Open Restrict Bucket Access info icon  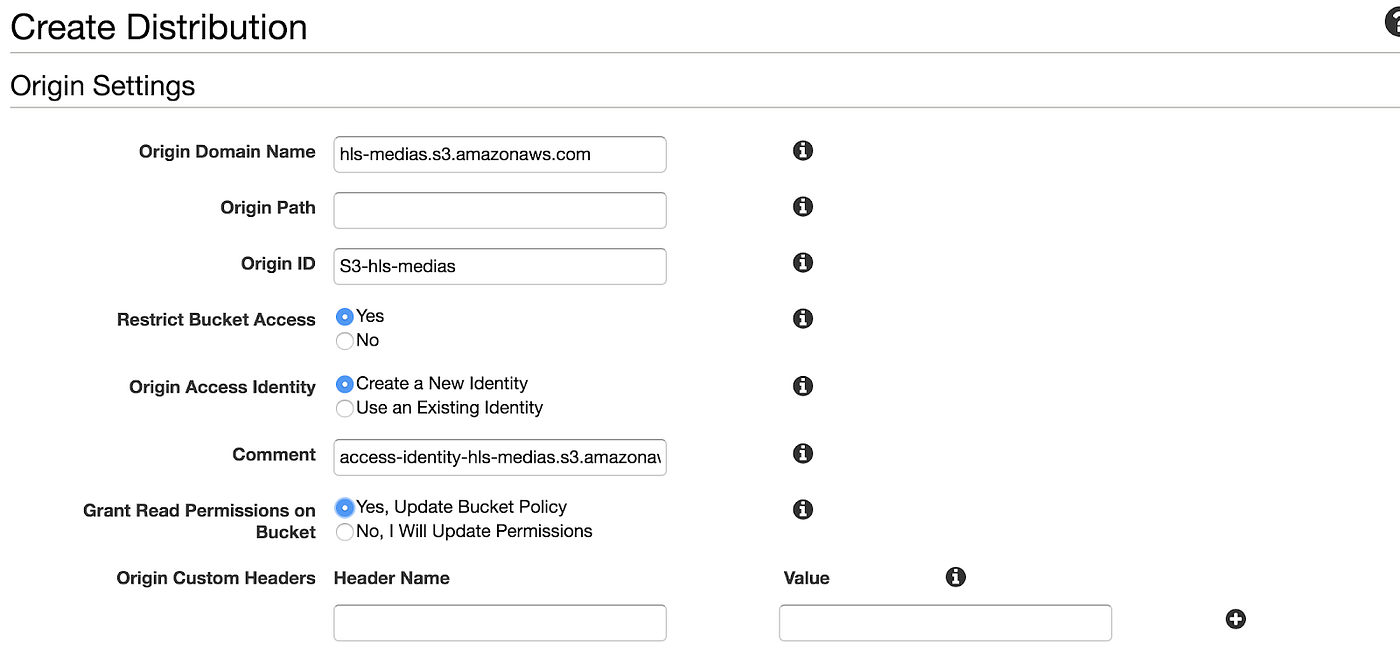802,318
